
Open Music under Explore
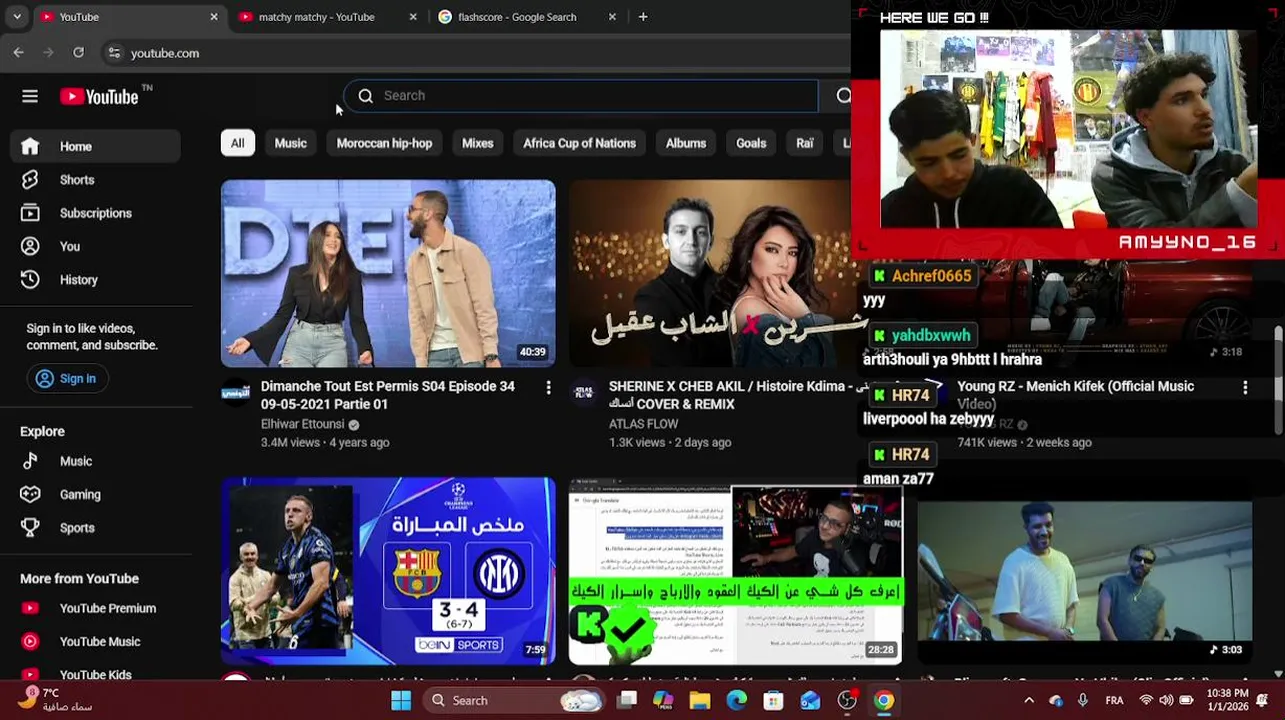click(95, 461)
